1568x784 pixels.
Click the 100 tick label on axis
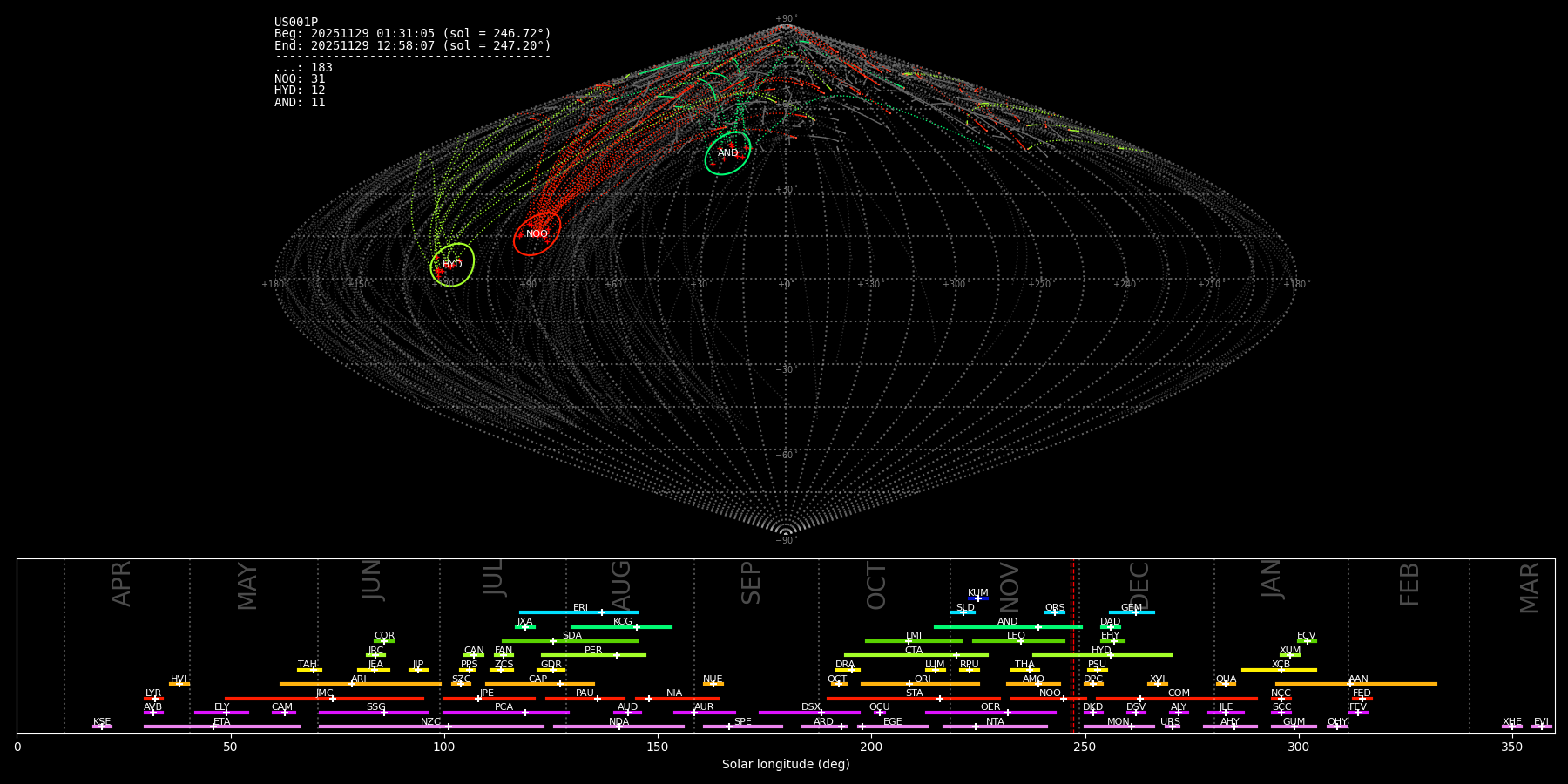point(444,747)
